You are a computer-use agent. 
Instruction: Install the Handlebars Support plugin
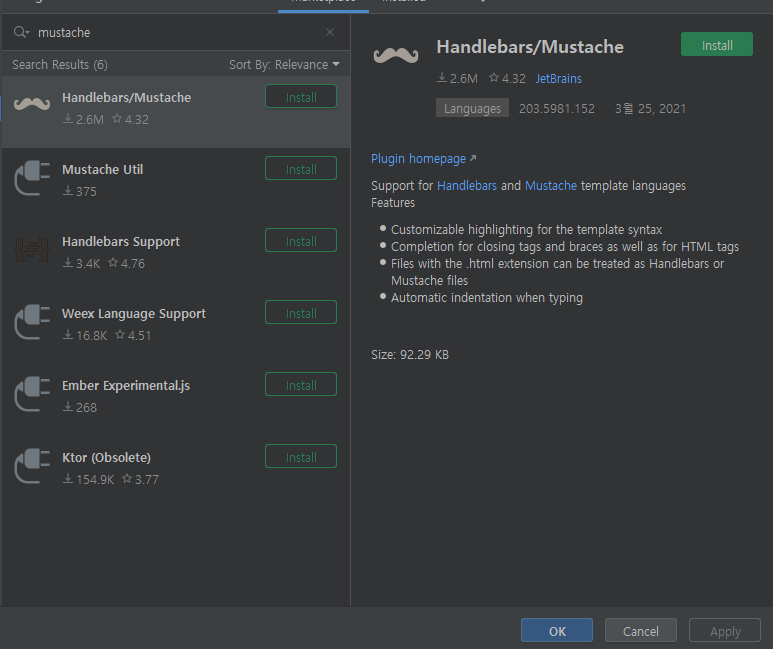point(301,241)
